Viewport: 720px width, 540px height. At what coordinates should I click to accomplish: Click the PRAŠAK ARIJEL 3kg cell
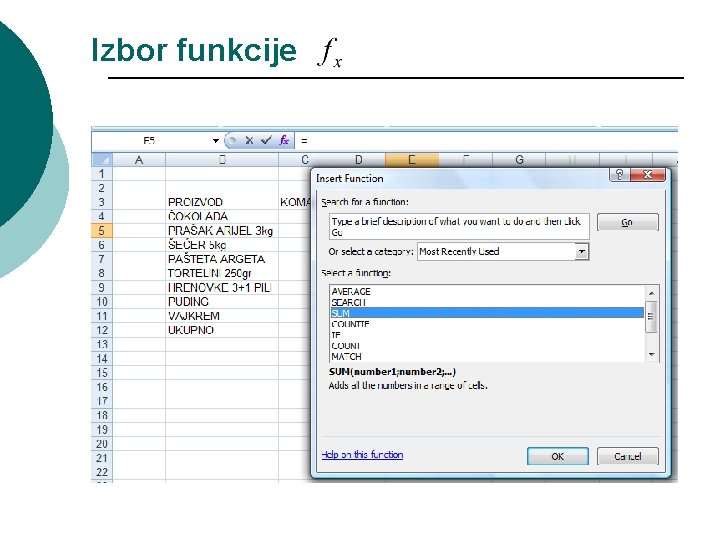click(222, 231)
